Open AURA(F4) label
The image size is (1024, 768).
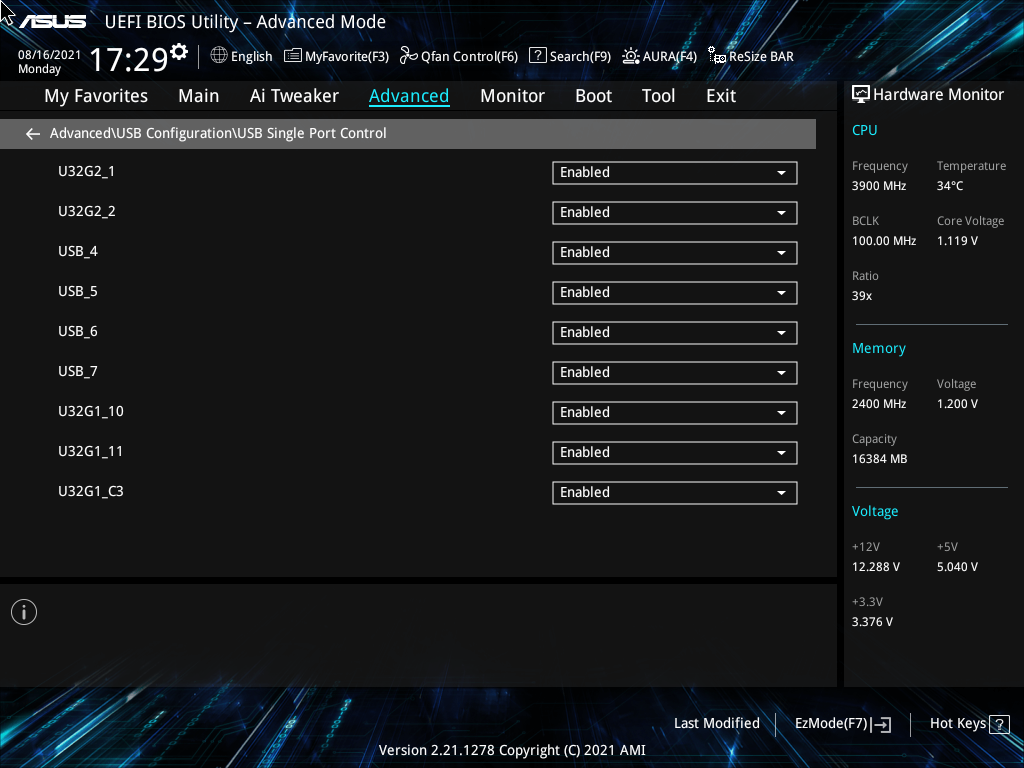click(x=669, y=57)
